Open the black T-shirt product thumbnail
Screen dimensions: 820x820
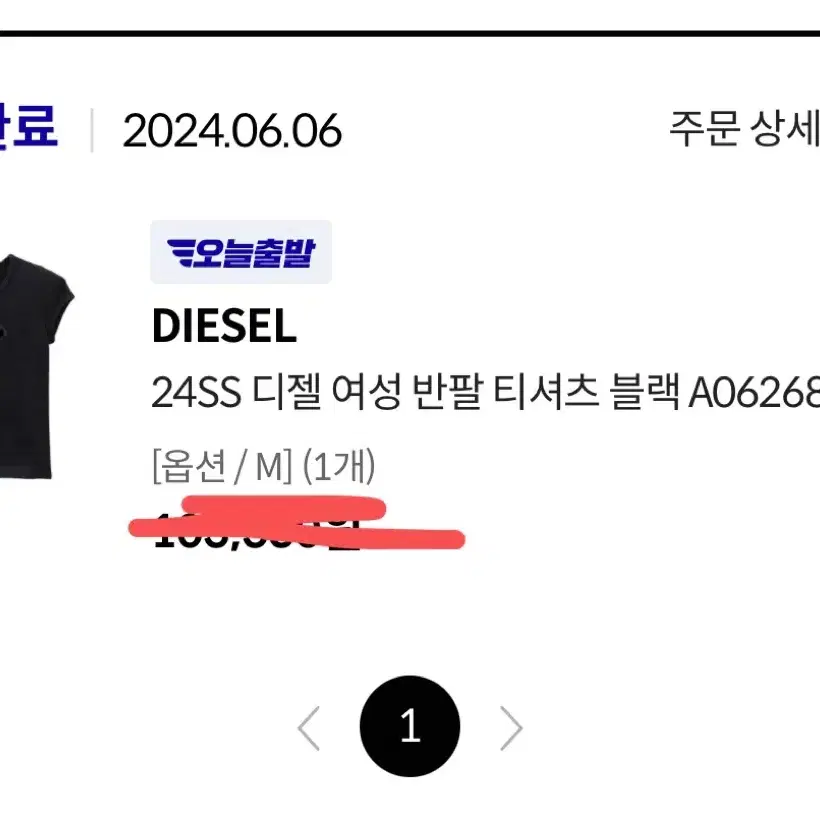point(35,366)
